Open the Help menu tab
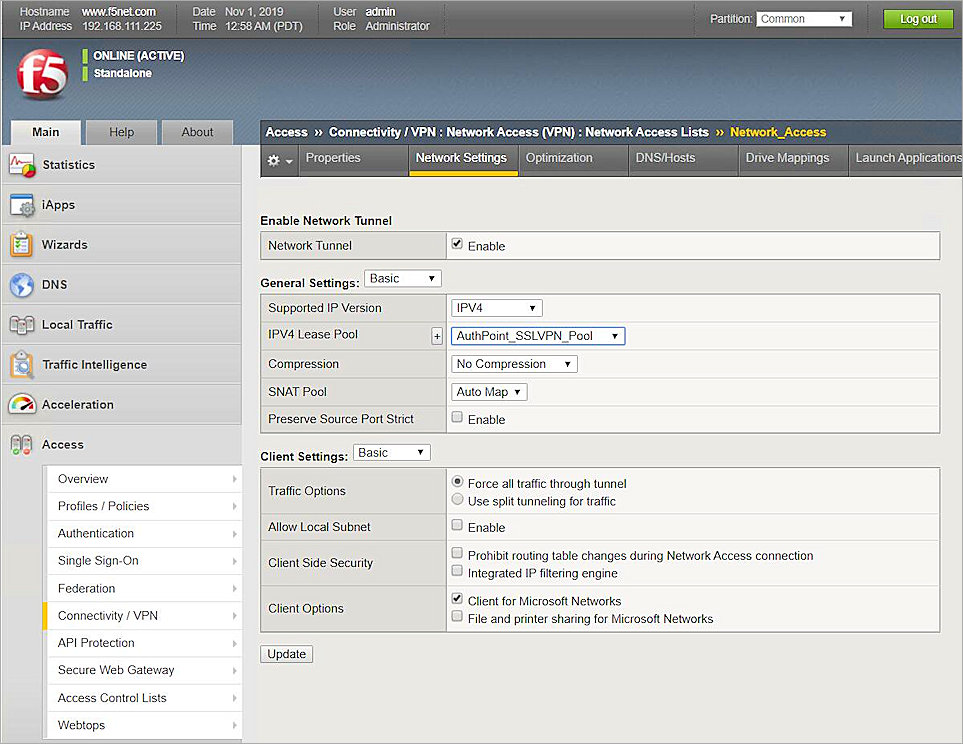The image size is (963, 744). point(120,131)
